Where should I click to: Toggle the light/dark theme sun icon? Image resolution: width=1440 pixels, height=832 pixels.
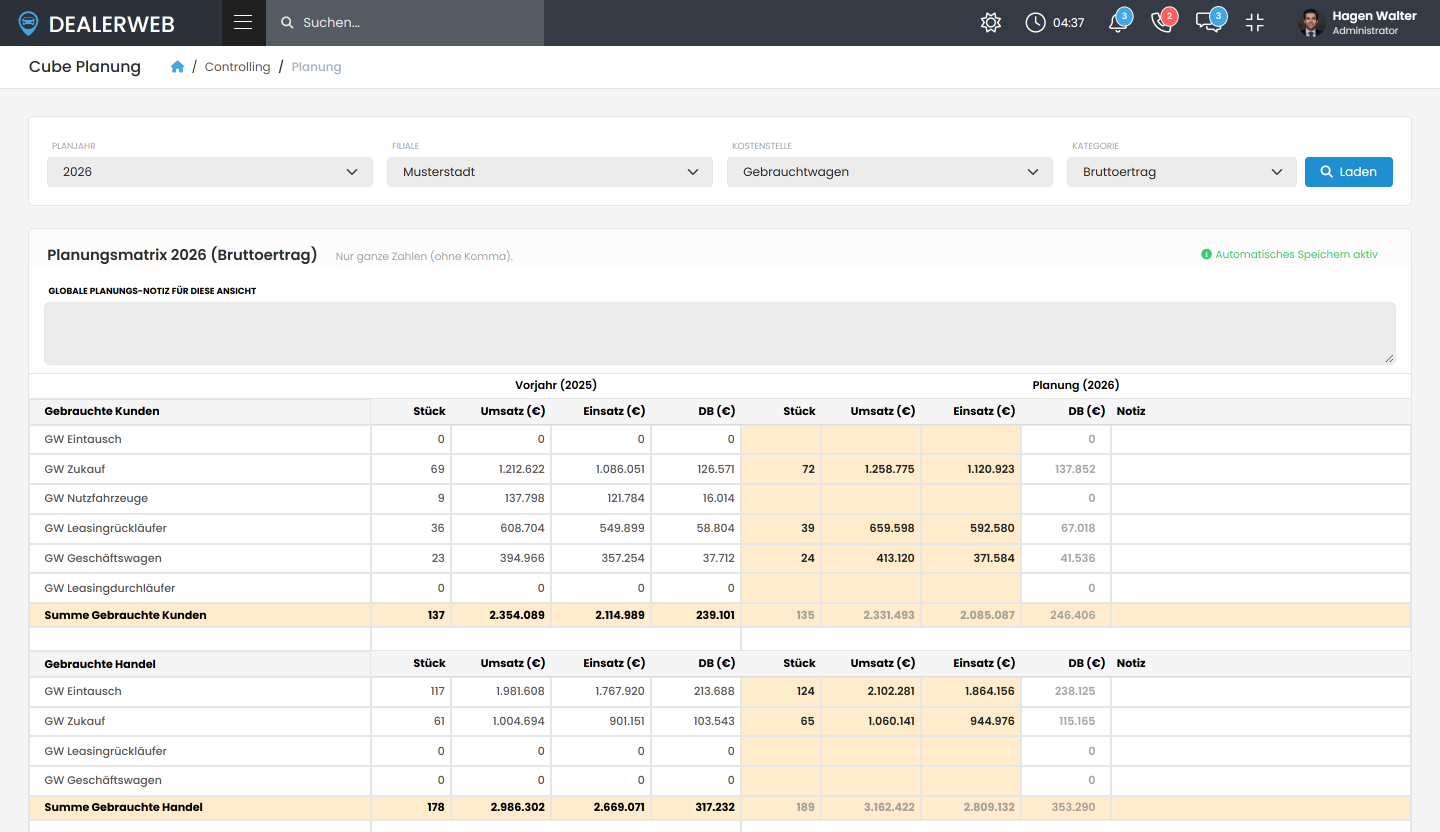(991, 23)
